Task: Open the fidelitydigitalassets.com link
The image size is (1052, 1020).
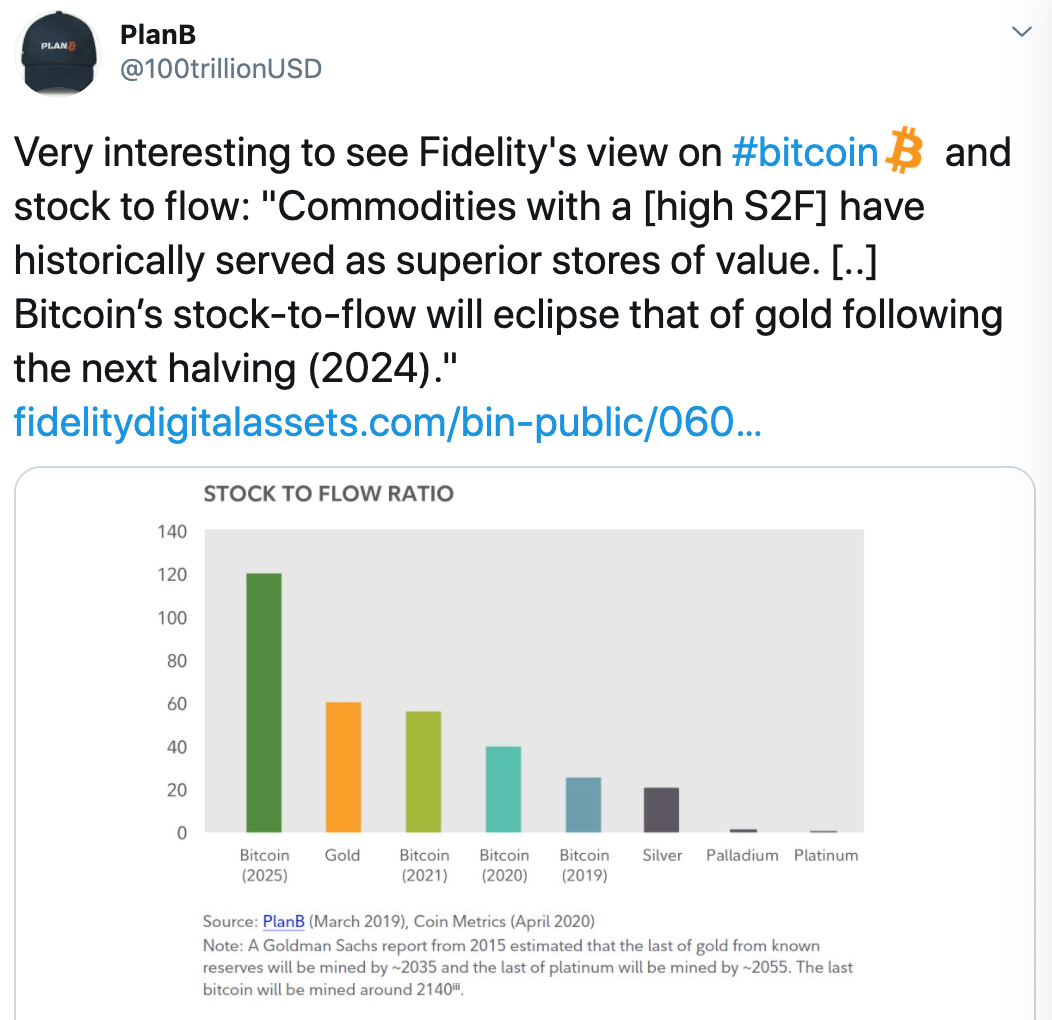Action: click(x=387, y=422)
